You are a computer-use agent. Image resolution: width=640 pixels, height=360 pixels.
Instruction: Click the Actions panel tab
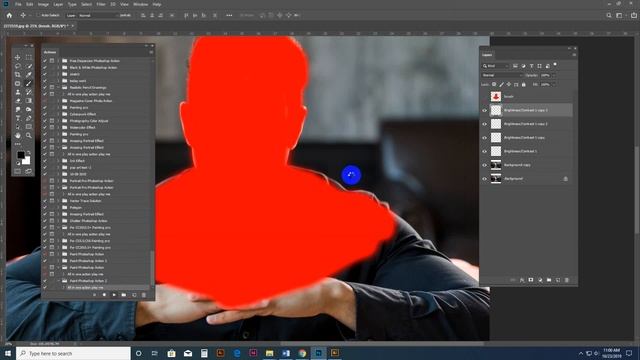click(50, 52)
